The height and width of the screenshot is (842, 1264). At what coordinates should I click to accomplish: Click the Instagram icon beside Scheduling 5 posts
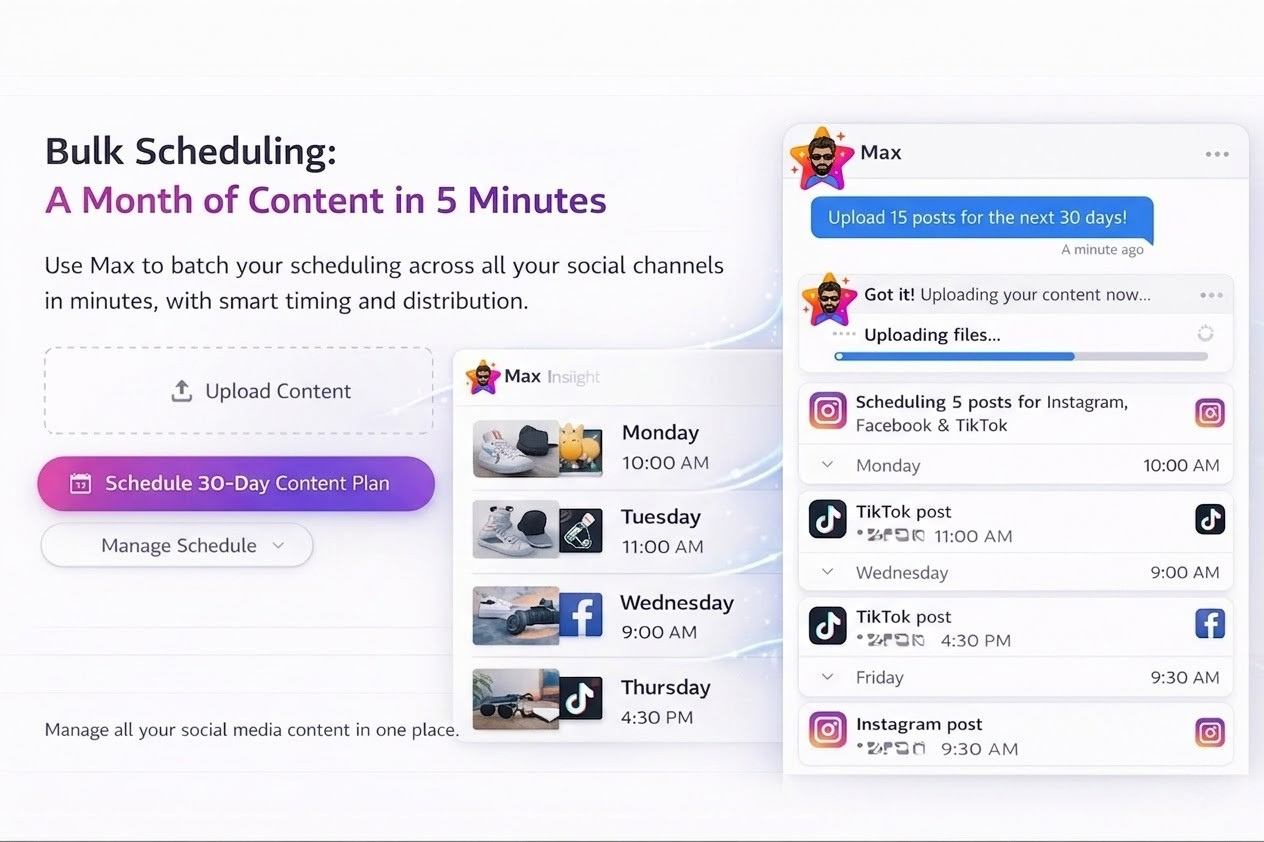tap(1210, 413)
